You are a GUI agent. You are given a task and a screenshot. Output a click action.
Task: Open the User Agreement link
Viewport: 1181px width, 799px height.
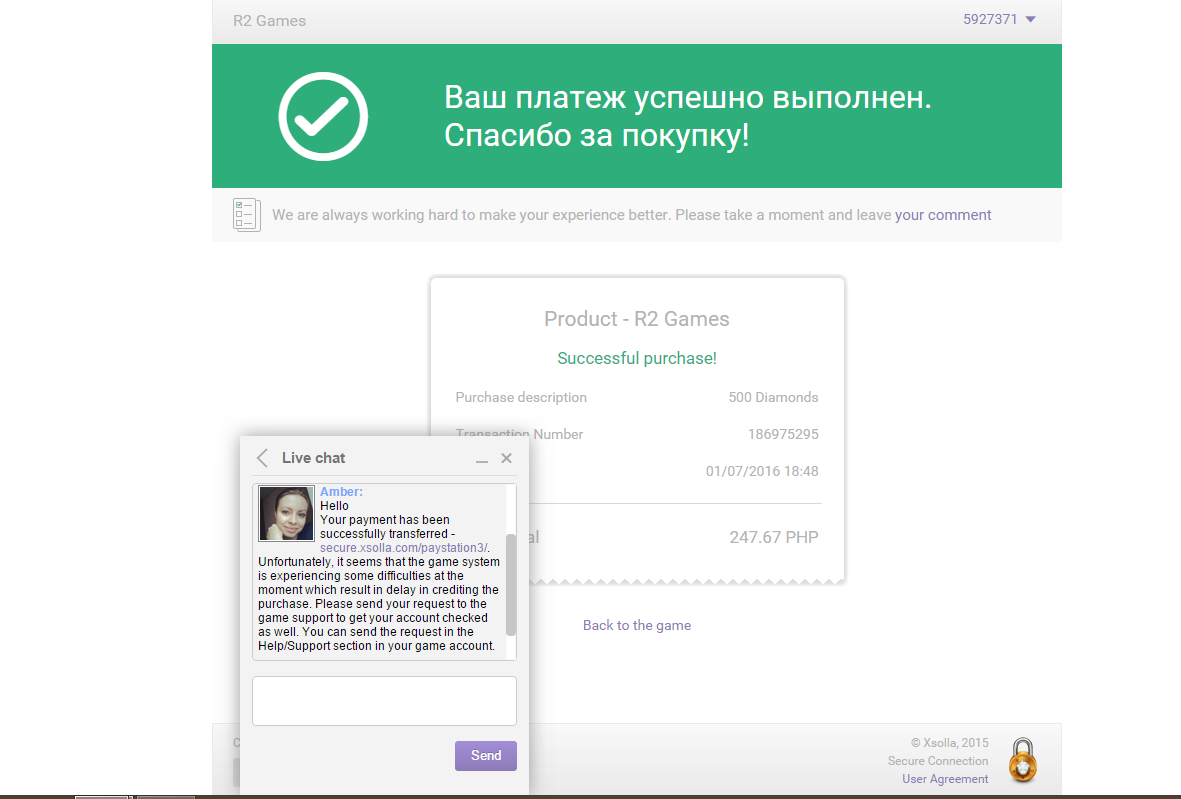click(945, 779)
